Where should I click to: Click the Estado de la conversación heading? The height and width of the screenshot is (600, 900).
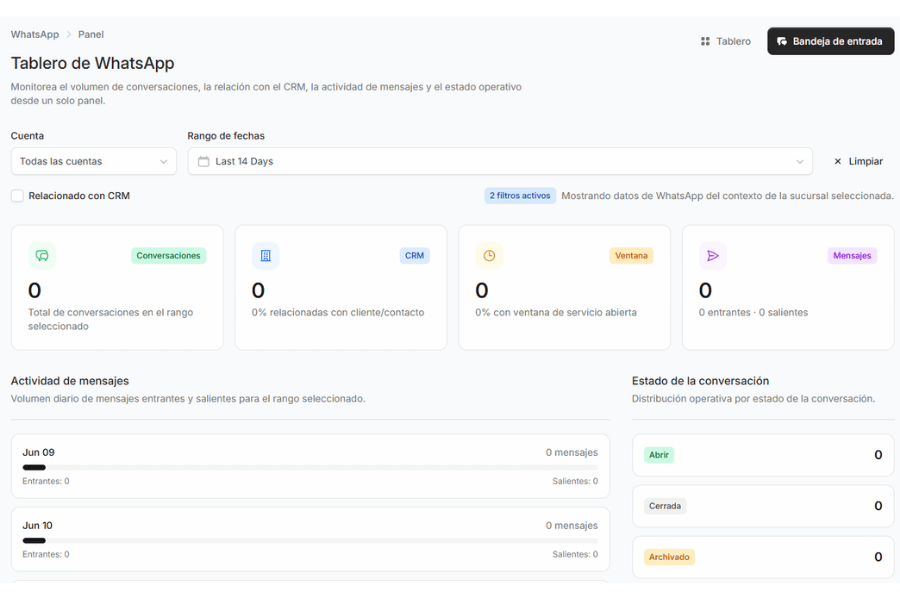[x=700, y=381]
